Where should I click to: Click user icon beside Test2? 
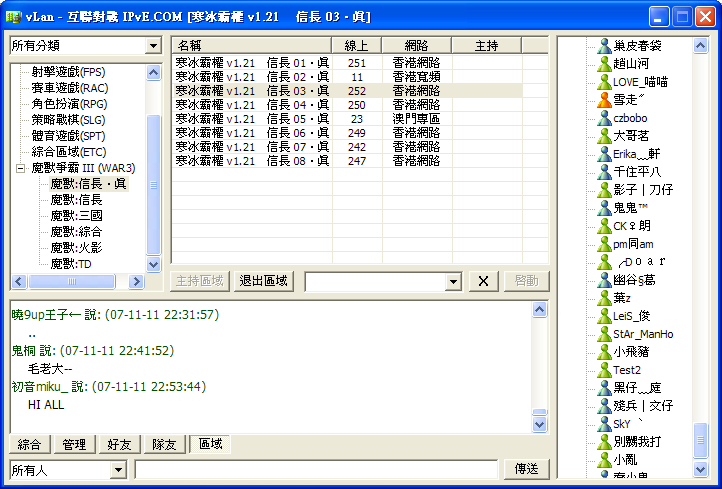[x=604, y=370]
